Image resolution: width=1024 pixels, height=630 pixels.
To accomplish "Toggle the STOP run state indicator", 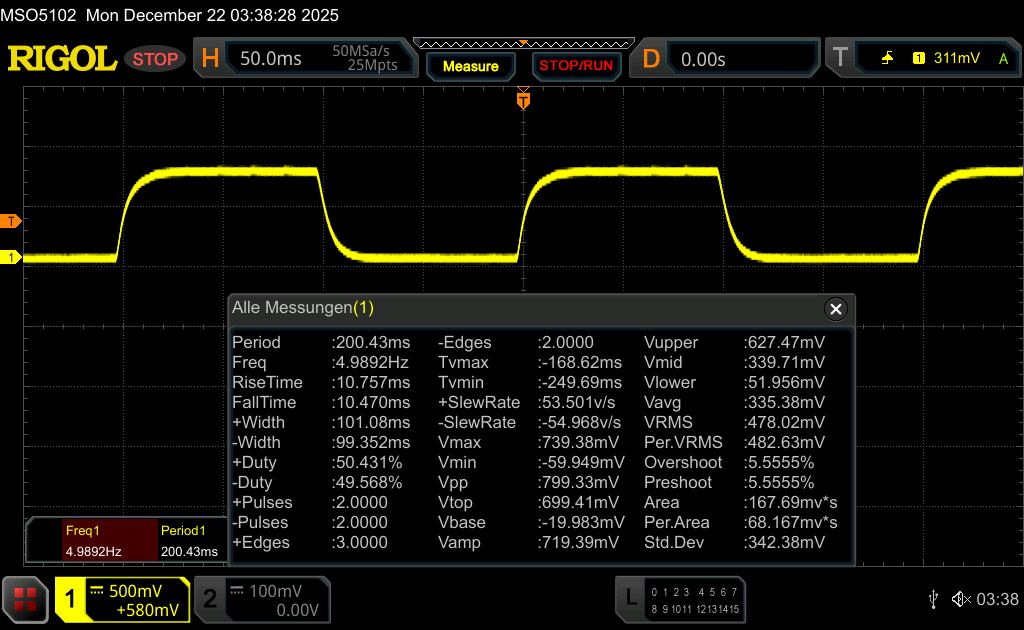I will click(x=155, y=59).
